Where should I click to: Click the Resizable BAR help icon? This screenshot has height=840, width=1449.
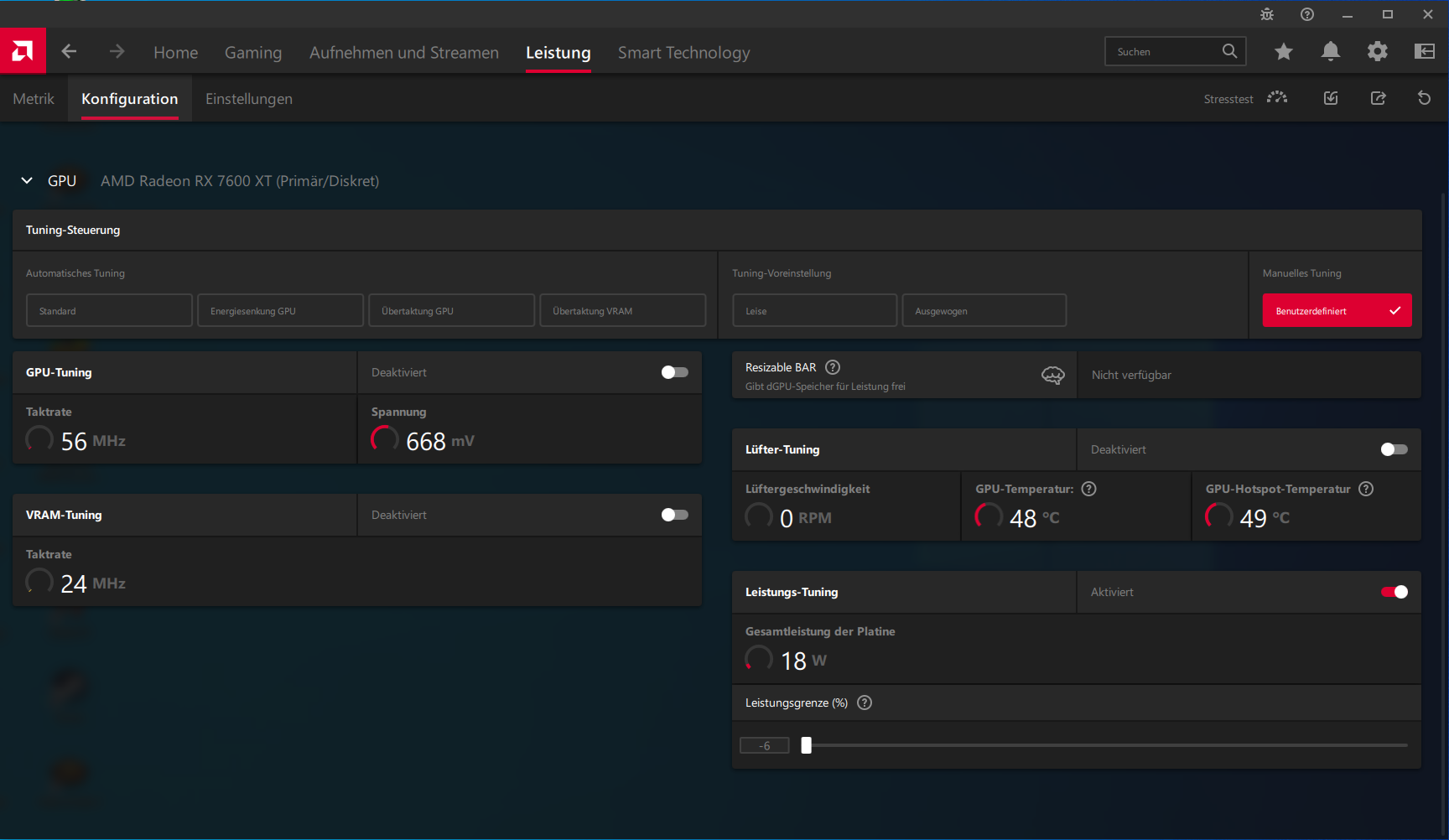[833, 367]
